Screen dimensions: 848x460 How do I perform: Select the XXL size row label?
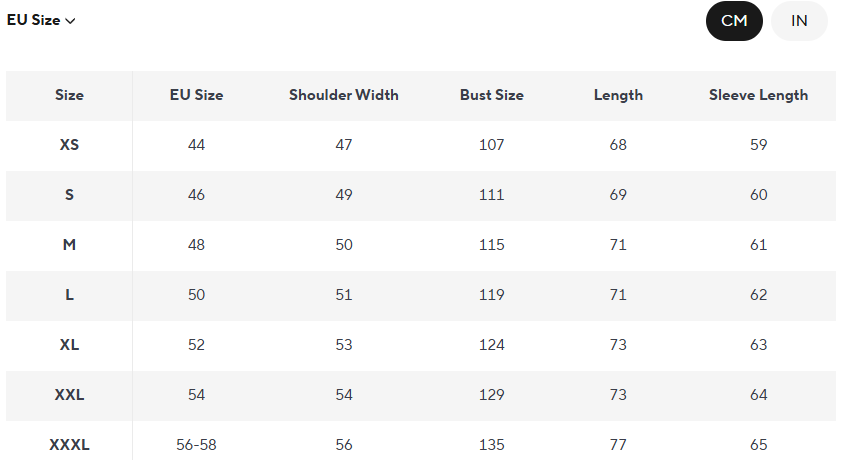point(69,395)
